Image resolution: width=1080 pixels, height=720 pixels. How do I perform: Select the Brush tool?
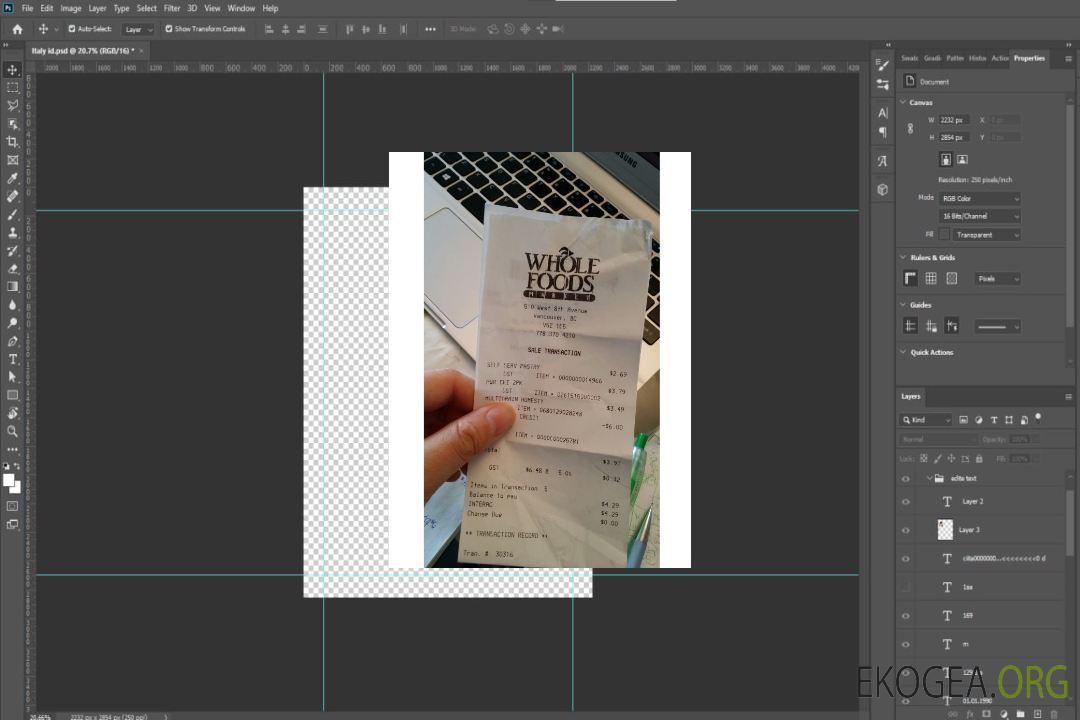(13, 215)
